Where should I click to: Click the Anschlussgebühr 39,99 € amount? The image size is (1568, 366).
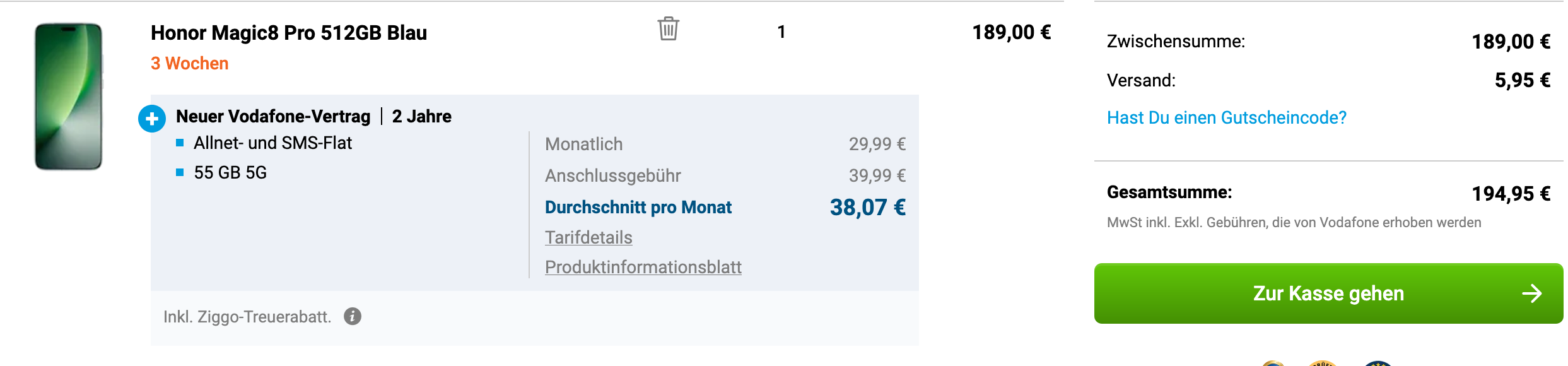point(877,175)
